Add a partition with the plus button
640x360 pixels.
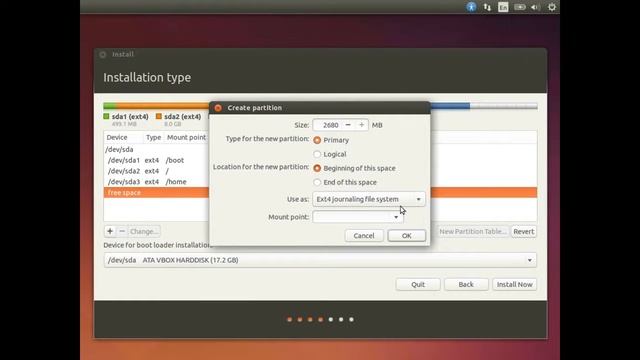point(110,231)
